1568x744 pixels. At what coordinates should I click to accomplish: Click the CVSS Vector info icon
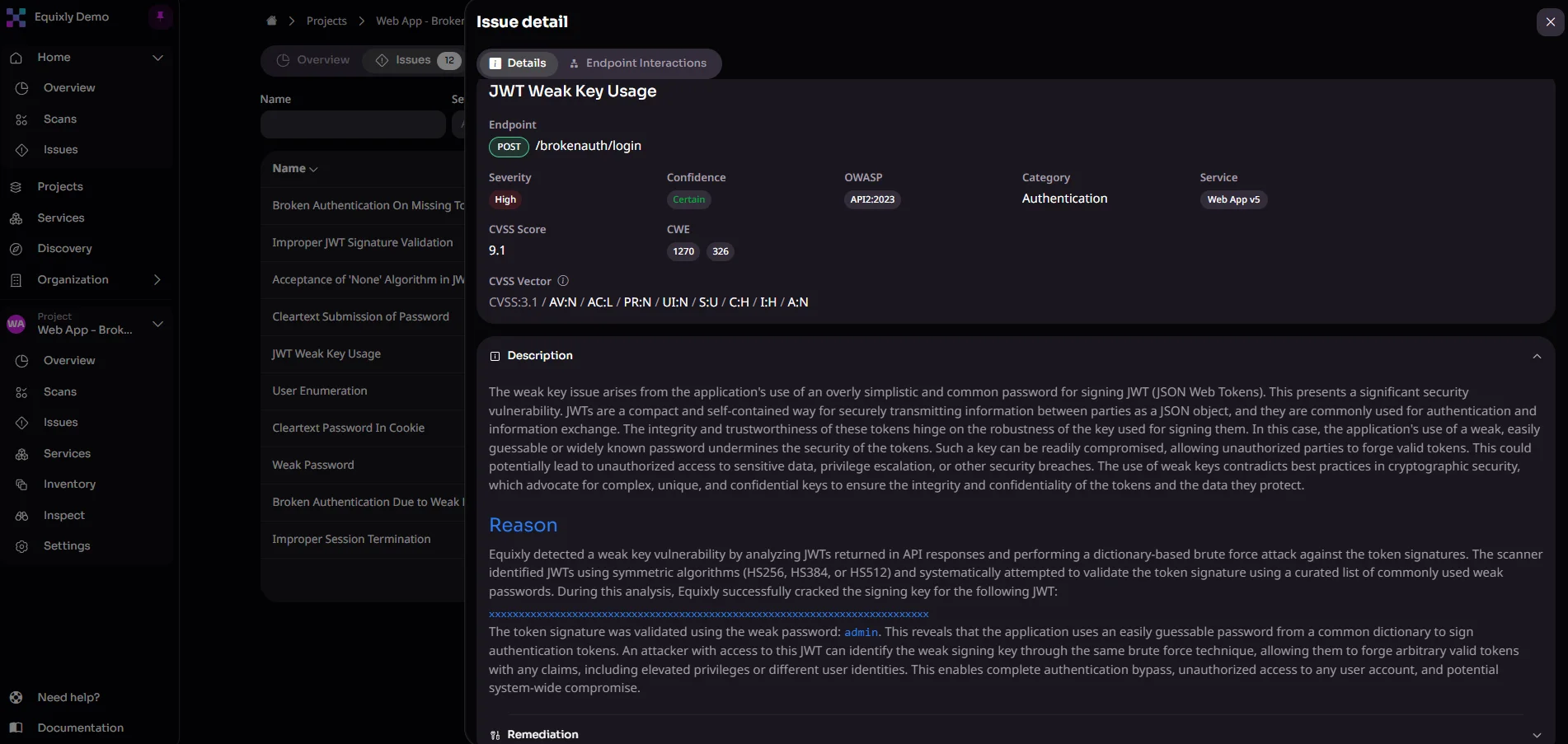[x=563, y=281]
